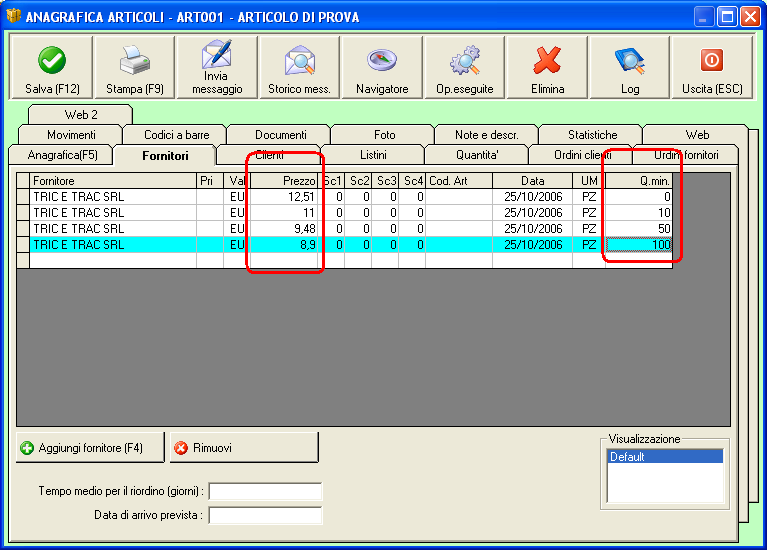Click the Rimuovi button

(244, 447)
